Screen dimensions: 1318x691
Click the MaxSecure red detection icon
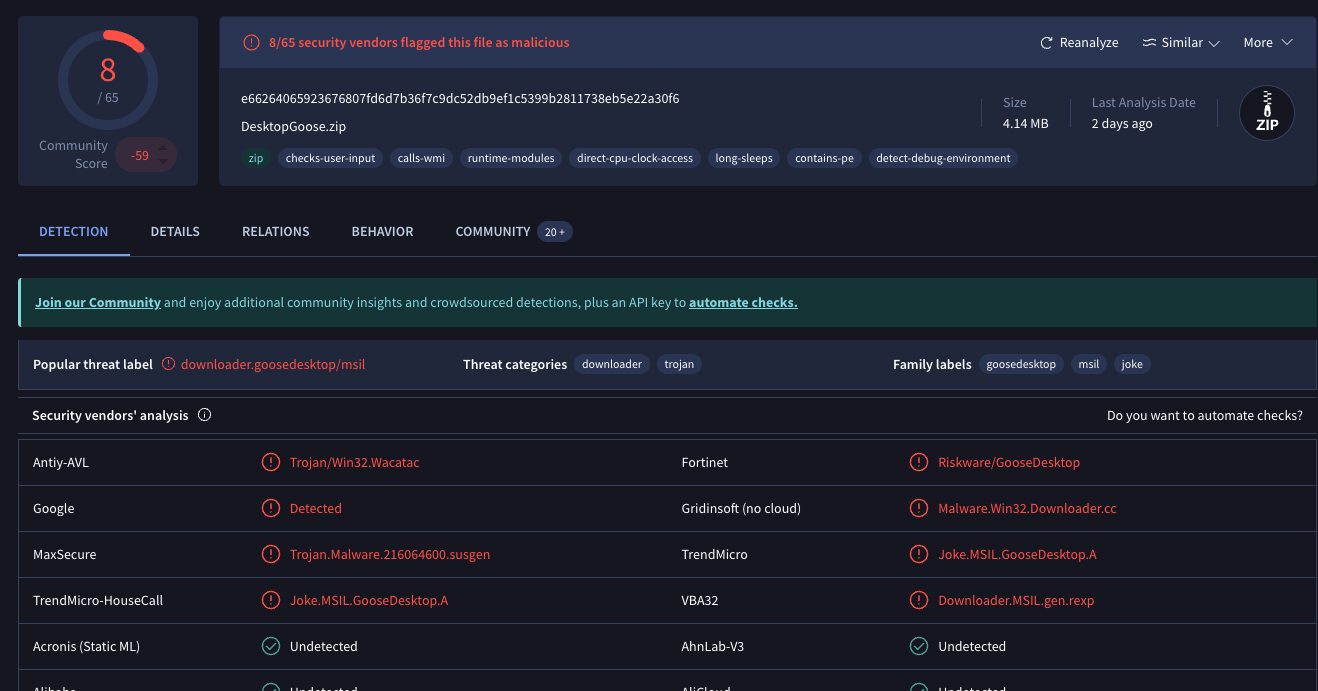coord(270,554)
